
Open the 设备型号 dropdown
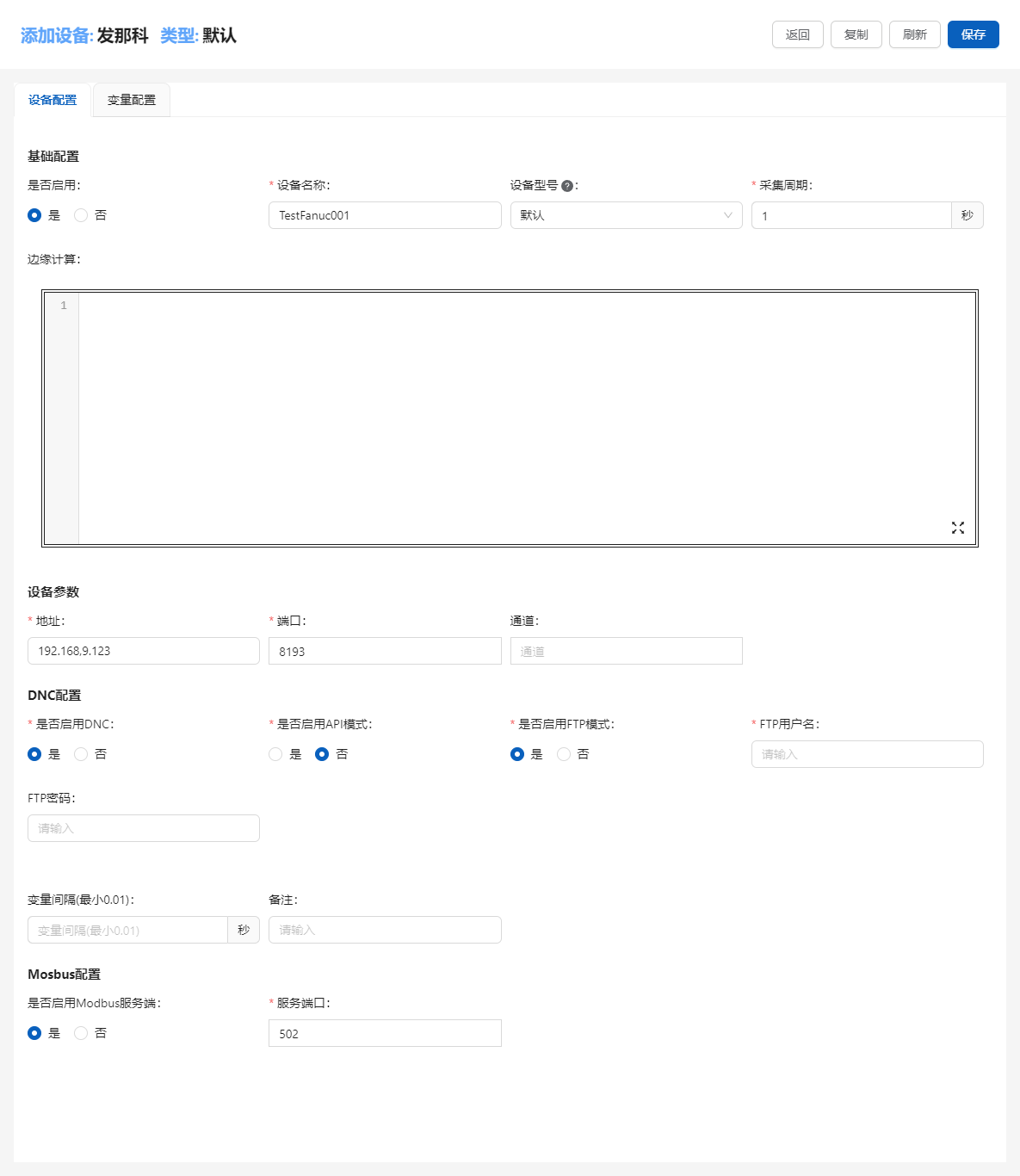pyautogui.click(x=626, y=215)
